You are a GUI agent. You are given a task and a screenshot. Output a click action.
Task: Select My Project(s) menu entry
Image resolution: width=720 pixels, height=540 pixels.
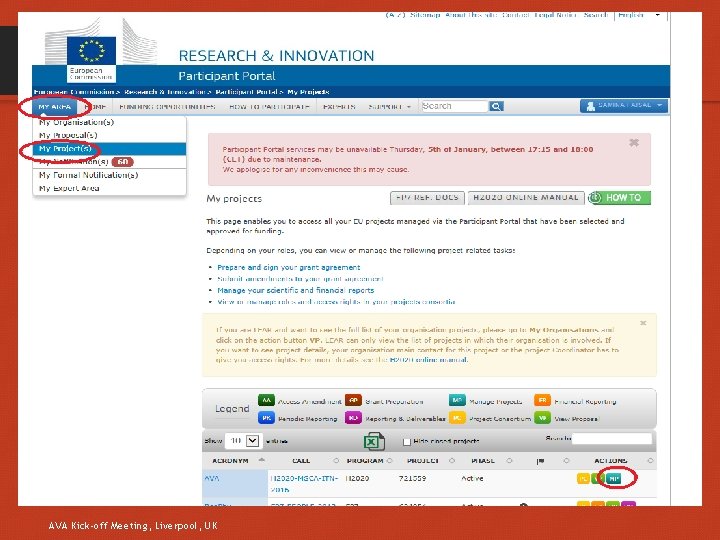click(x=109, y=148)
